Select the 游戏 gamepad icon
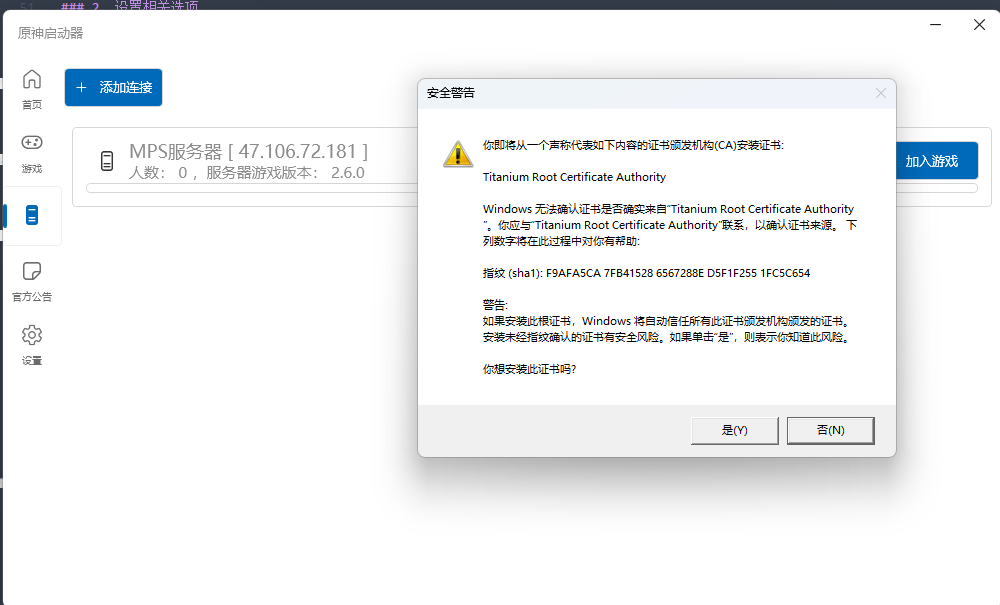The height and width of the screenshot is (605, 1000). [x=32, y=142]
